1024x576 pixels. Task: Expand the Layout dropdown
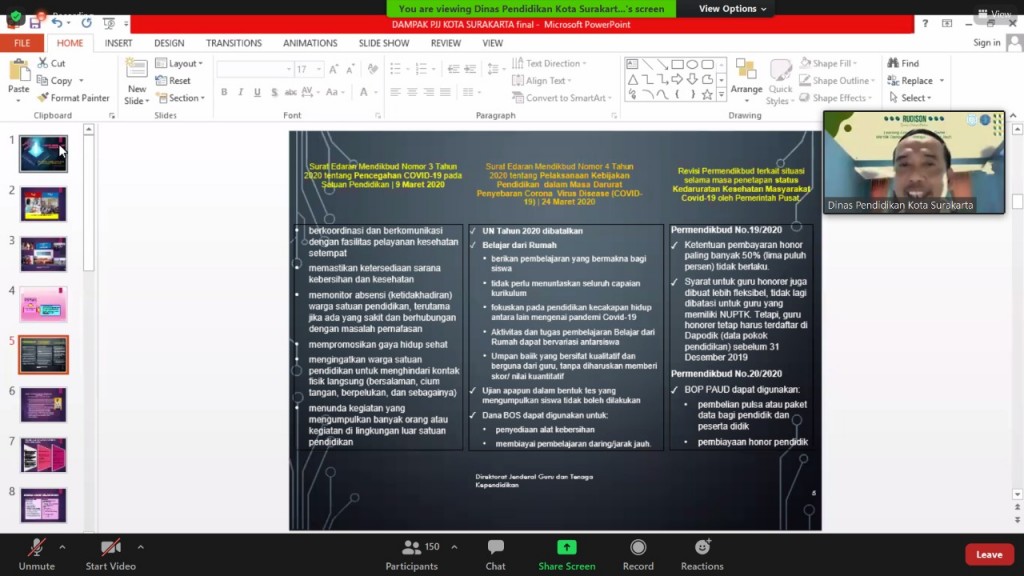(184, 63)
